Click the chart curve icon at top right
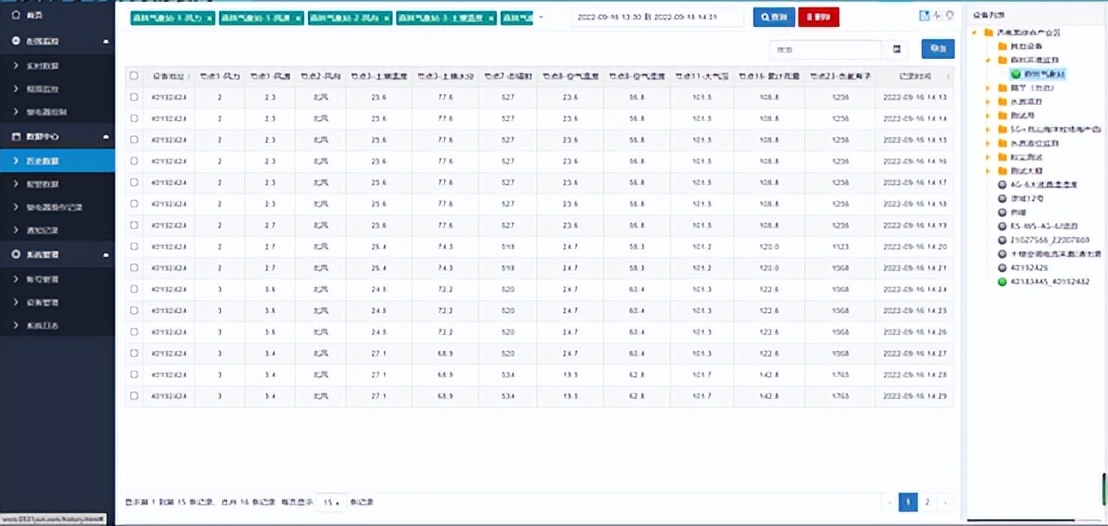 (x=936, y=15)
